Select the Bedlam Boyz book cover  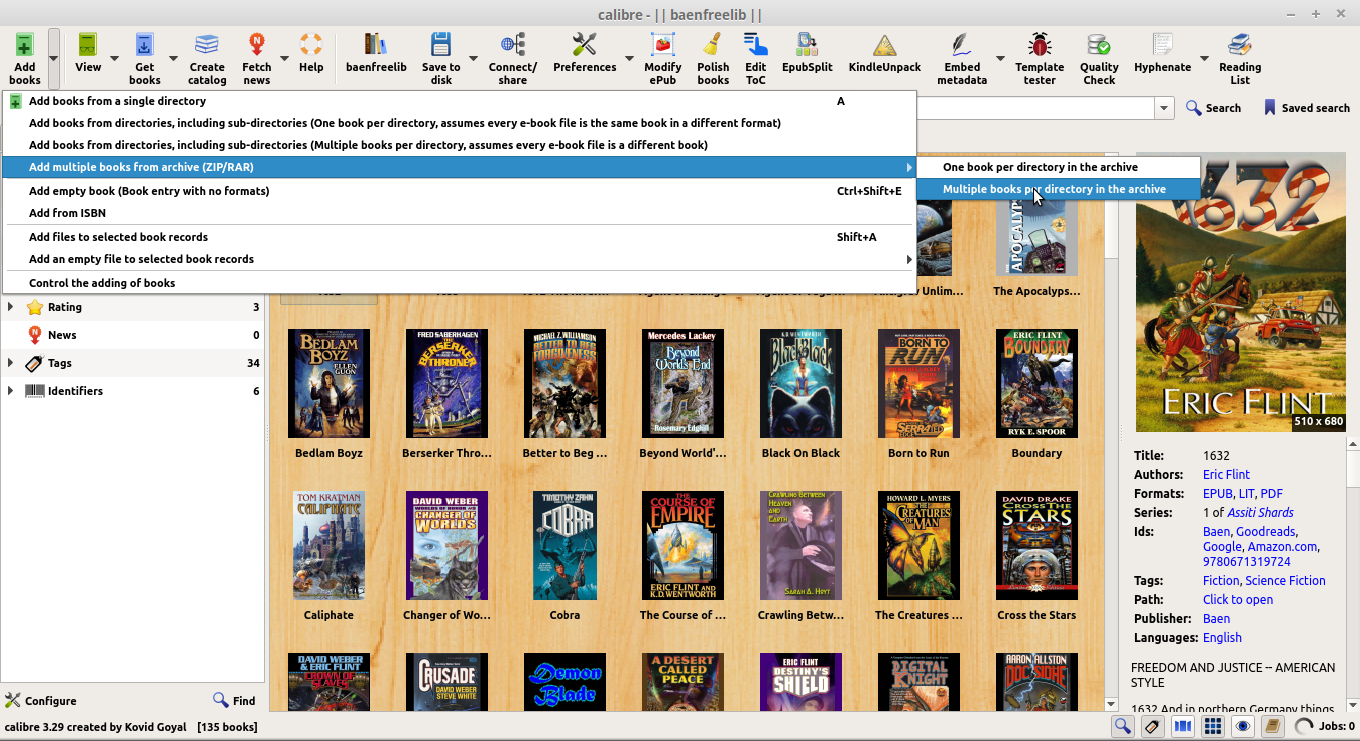[329, 384]
